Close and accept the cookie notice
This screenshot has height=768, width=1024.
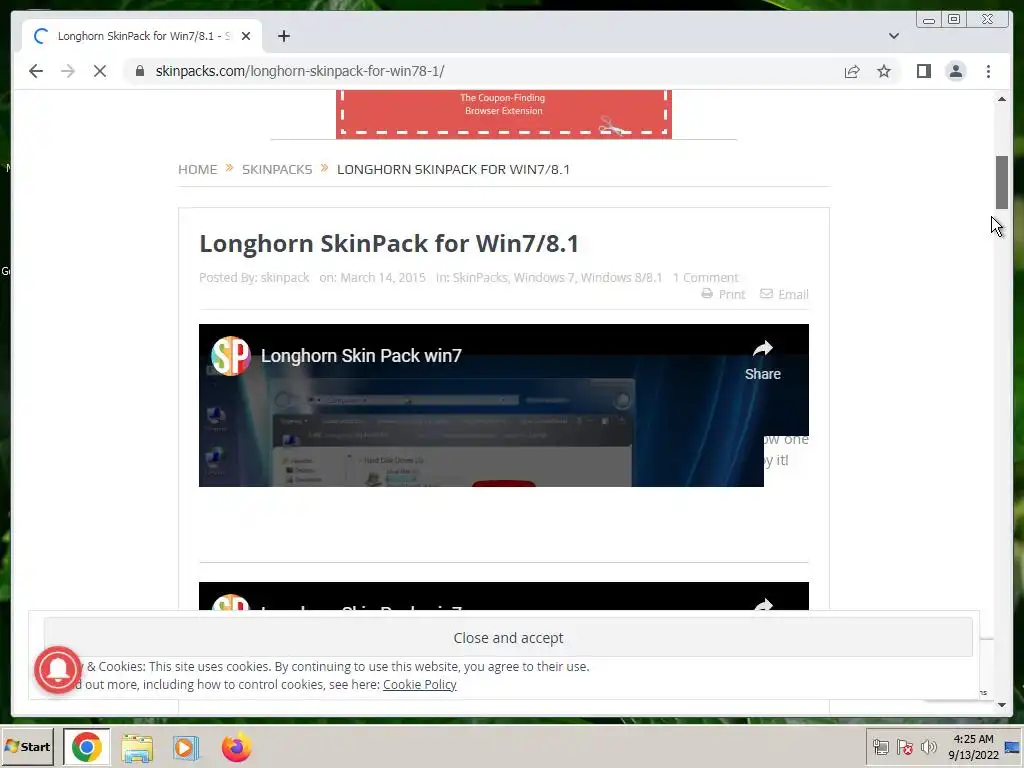click(508, 637)
